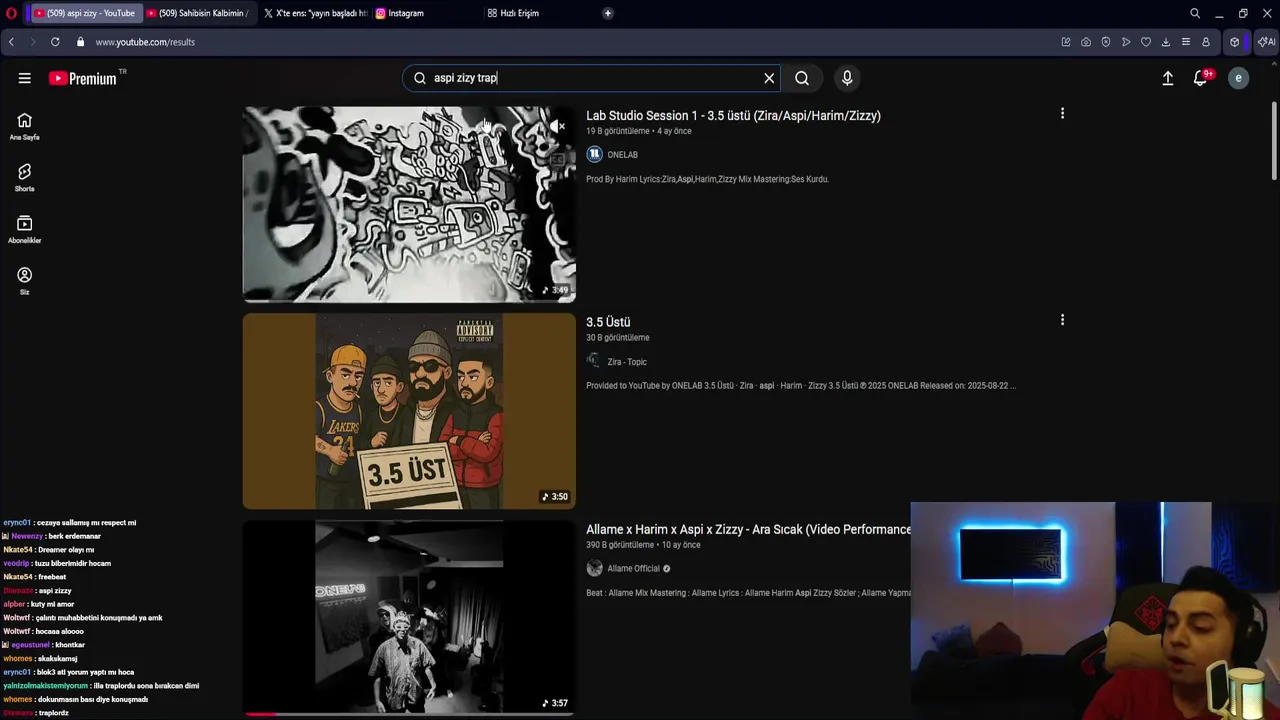Click the Opera profile person icon
This screenshot has height=720, width=1280.
click(x=1206, y=42)
